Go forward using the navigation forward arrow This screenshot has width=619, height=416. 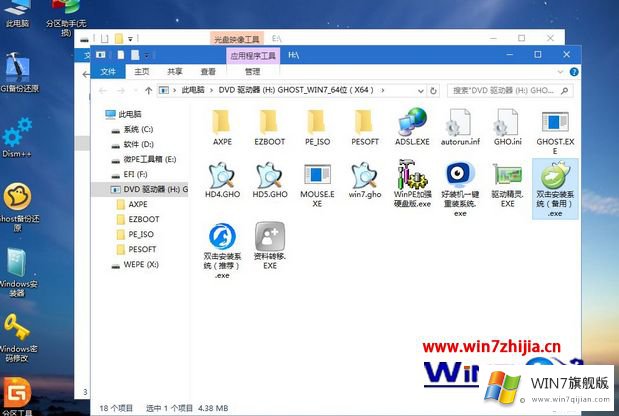point(121,90)
